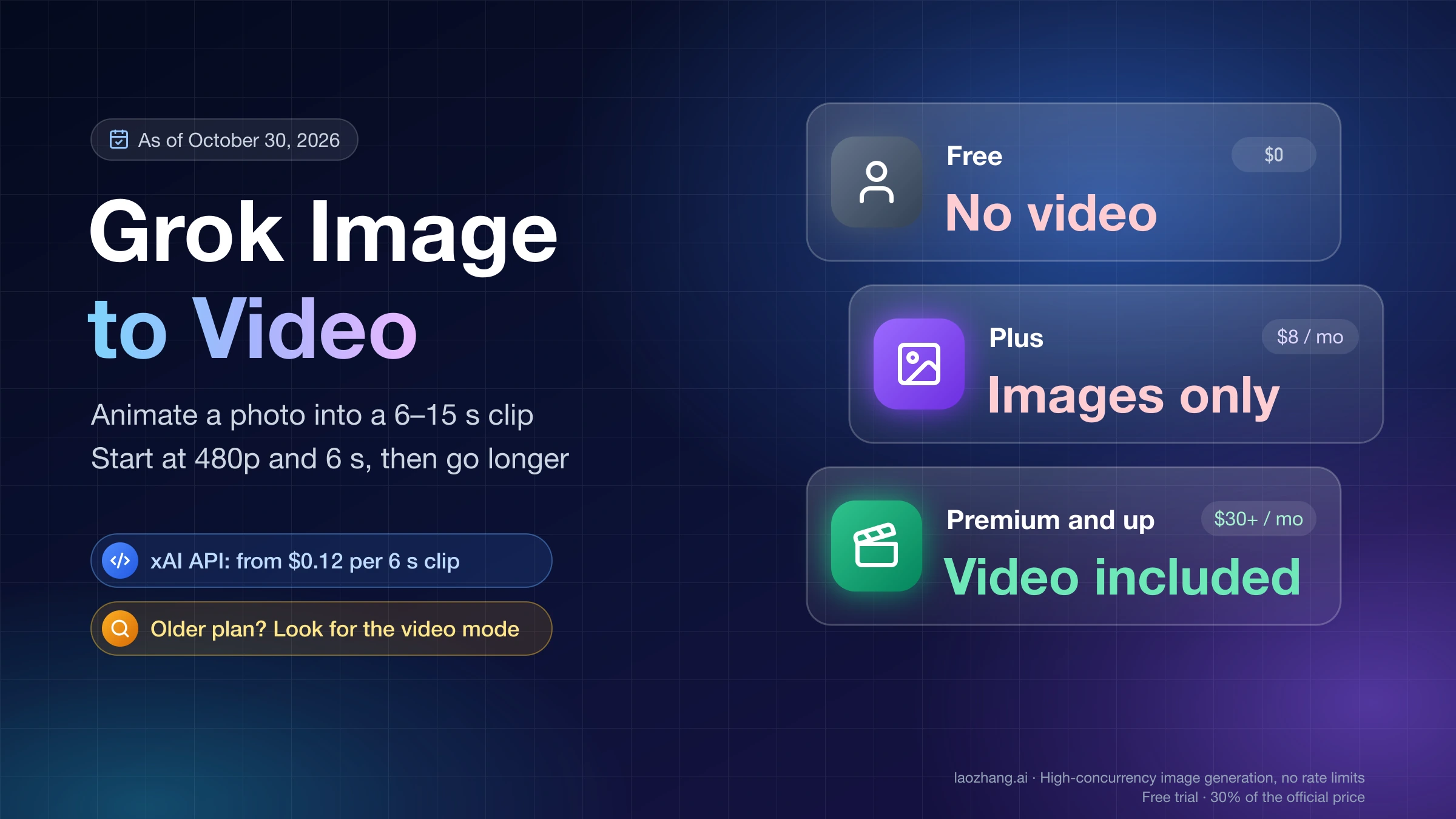Click the $0 price badge
This screenshot has width=1456, height=819.
[x=1273, y=155]
